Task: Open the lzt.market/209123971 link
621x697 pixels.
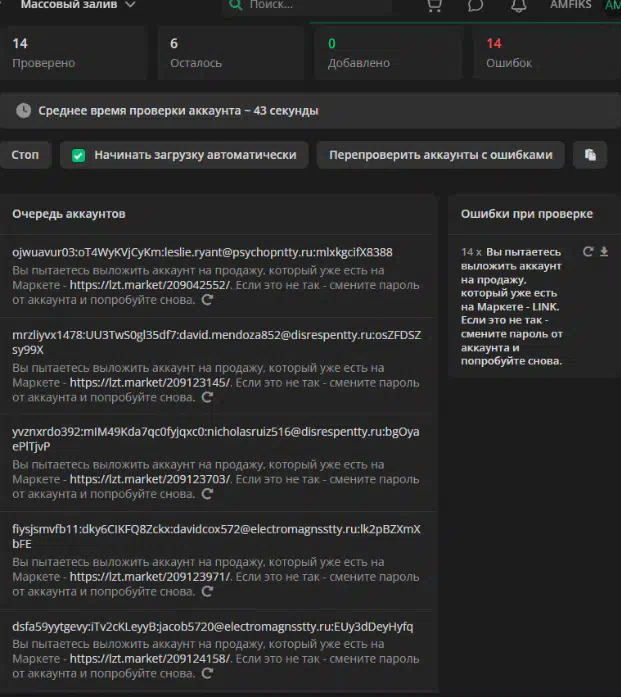Action: pos(150,576)
